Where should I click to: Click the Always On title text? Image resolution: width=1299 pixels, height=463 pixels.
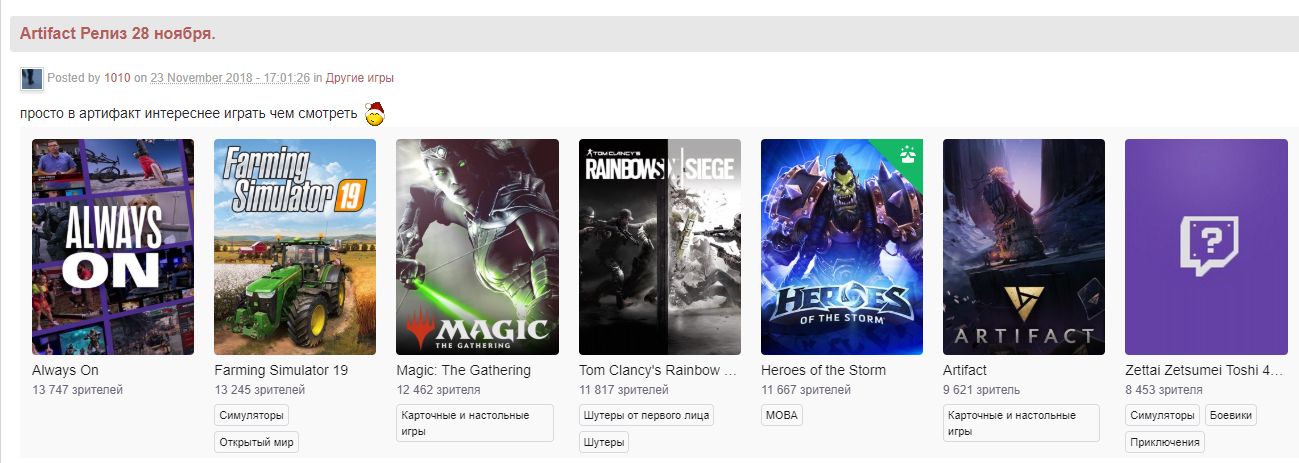coord(65,370)
